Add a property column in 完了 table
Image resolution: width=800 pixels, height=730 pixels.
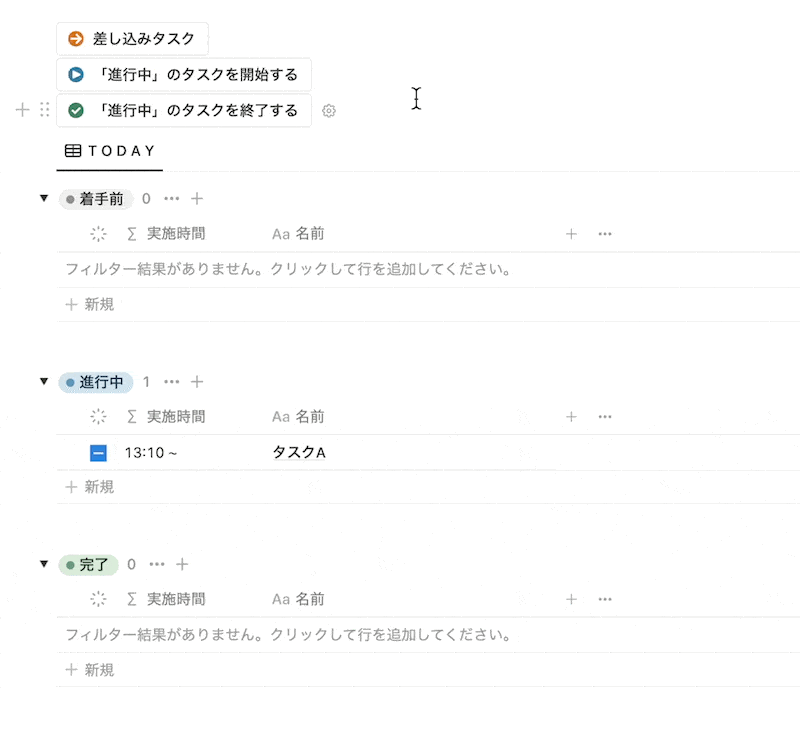coord(571,599)
